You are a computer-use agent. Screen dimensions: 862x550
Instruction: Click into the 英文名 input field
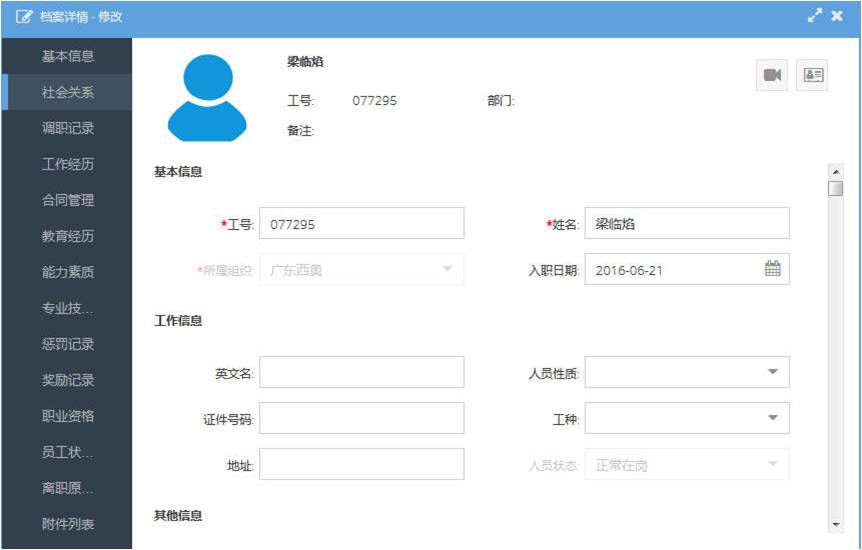coord(362,372)
